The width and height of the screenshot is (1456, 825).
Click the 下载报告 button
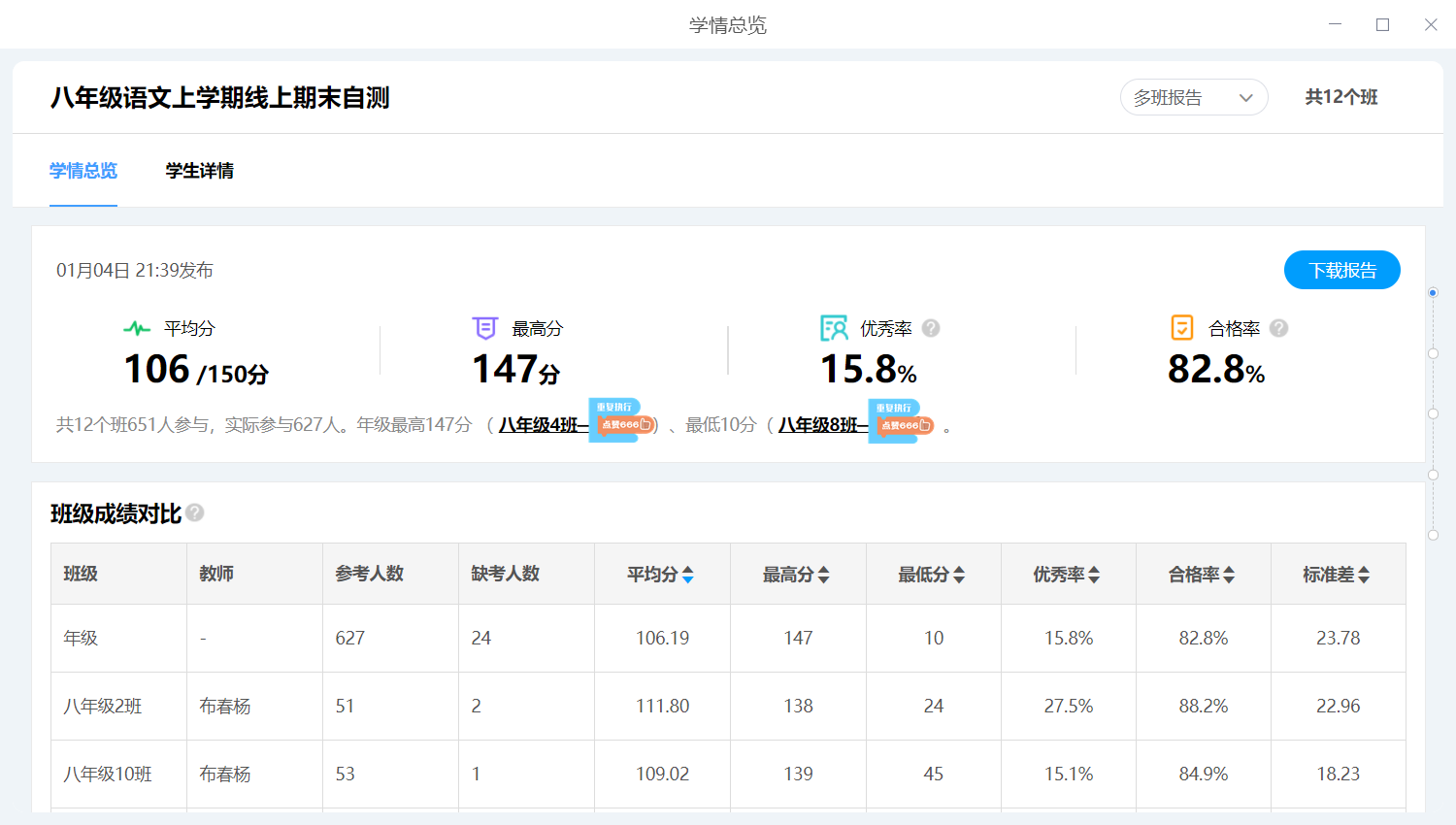point(1341,270)
